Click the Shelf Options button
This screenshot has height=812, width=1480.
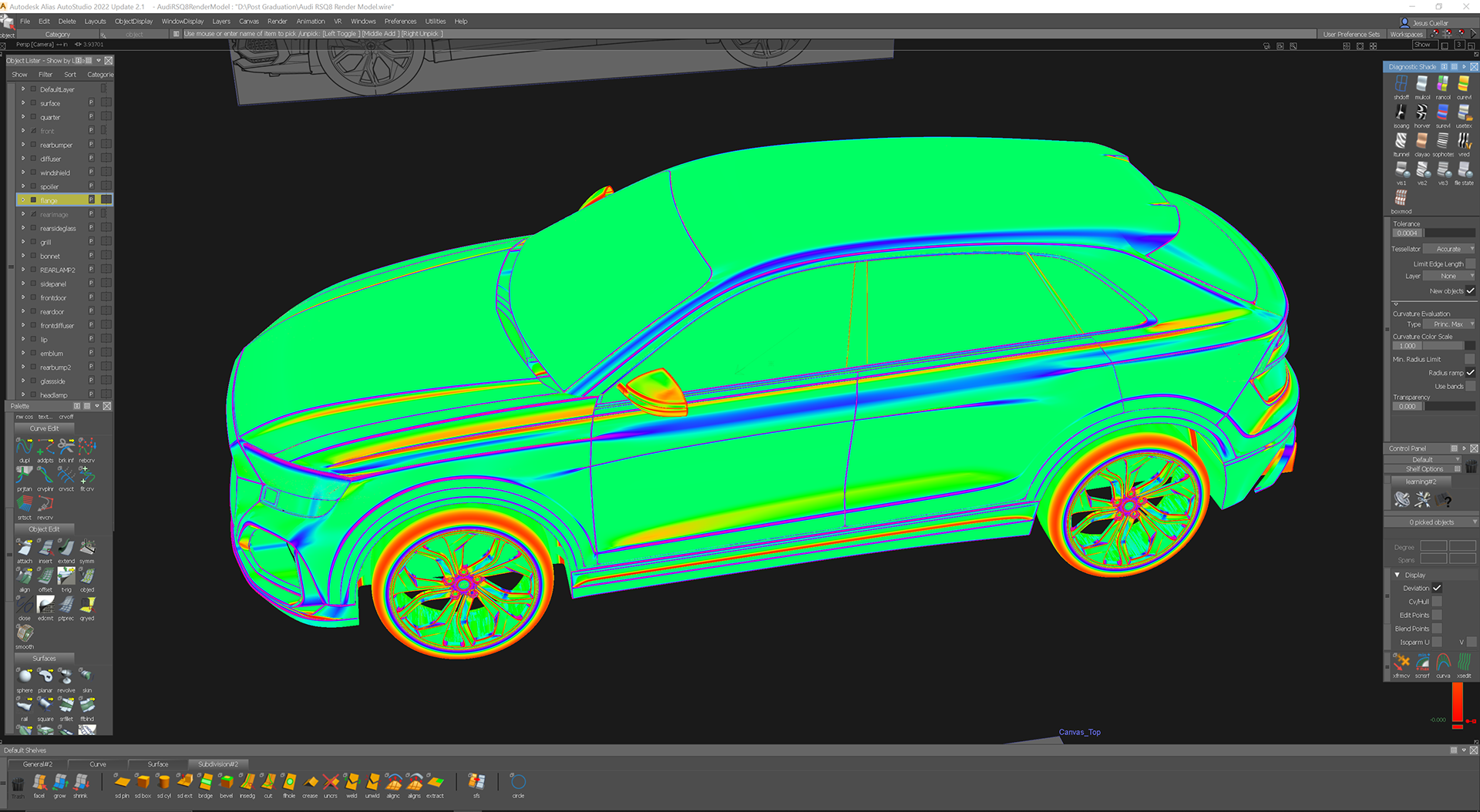1424,468
